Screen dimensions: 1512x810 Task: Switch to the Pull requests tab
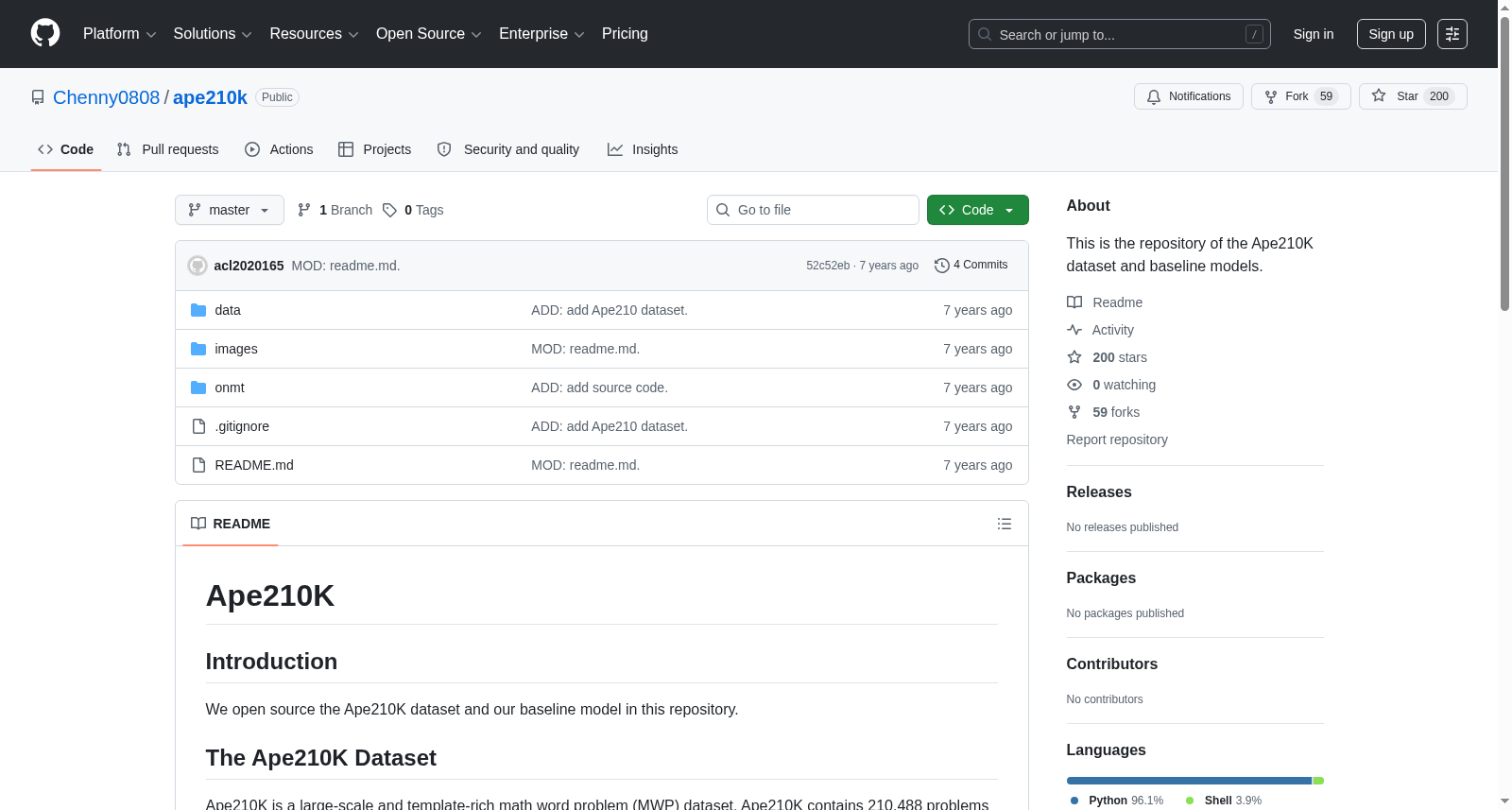(x=168, y=149)
